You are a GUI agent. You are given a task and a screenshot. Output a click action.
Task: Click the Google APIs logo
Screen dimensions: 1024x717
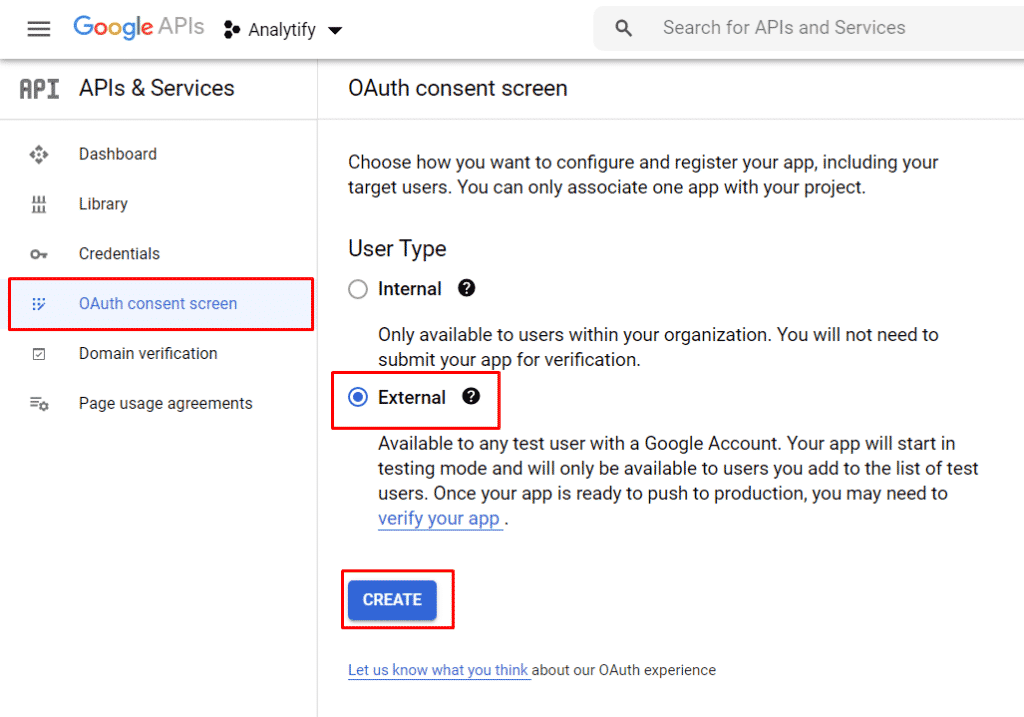138,27
